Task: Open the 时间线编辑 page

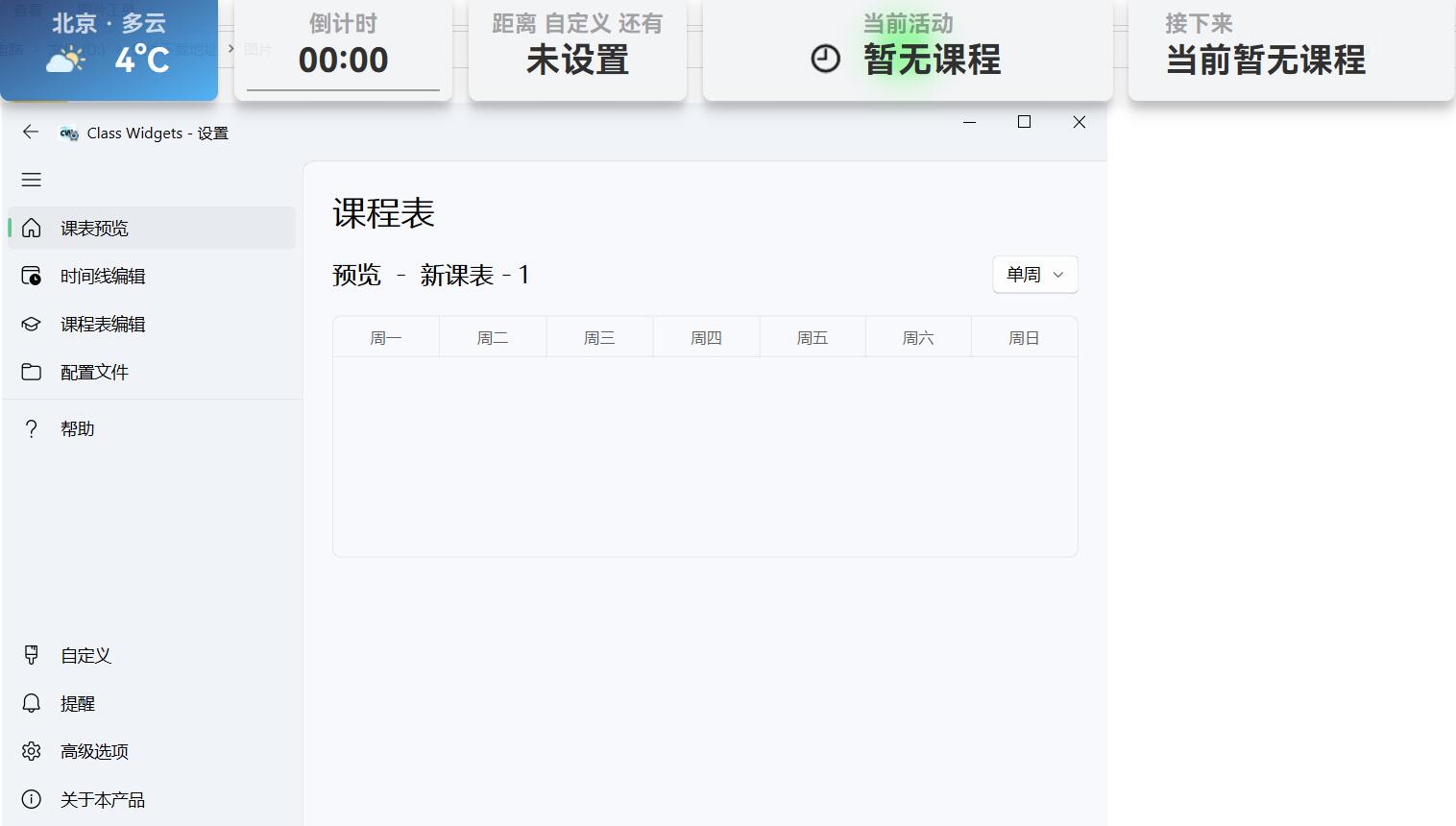Action: (x=152, y=276)
